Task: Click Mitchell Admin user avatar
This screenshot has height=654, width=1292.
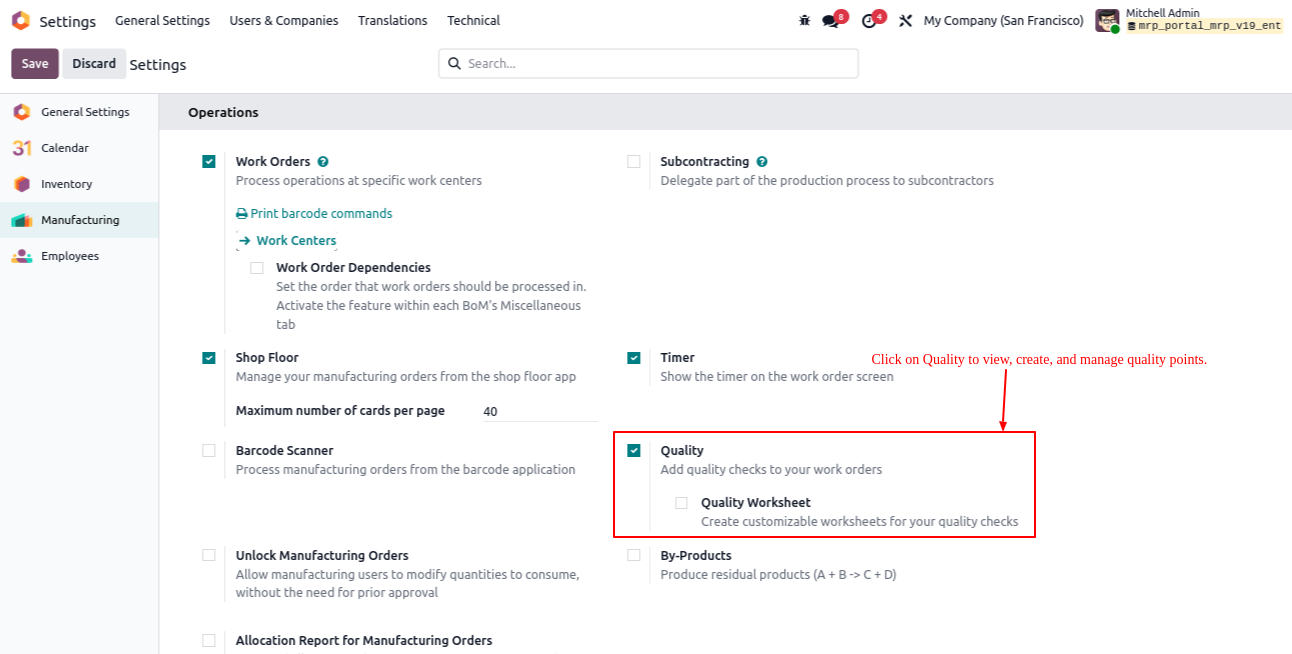Action: (x=1106, y=20)
